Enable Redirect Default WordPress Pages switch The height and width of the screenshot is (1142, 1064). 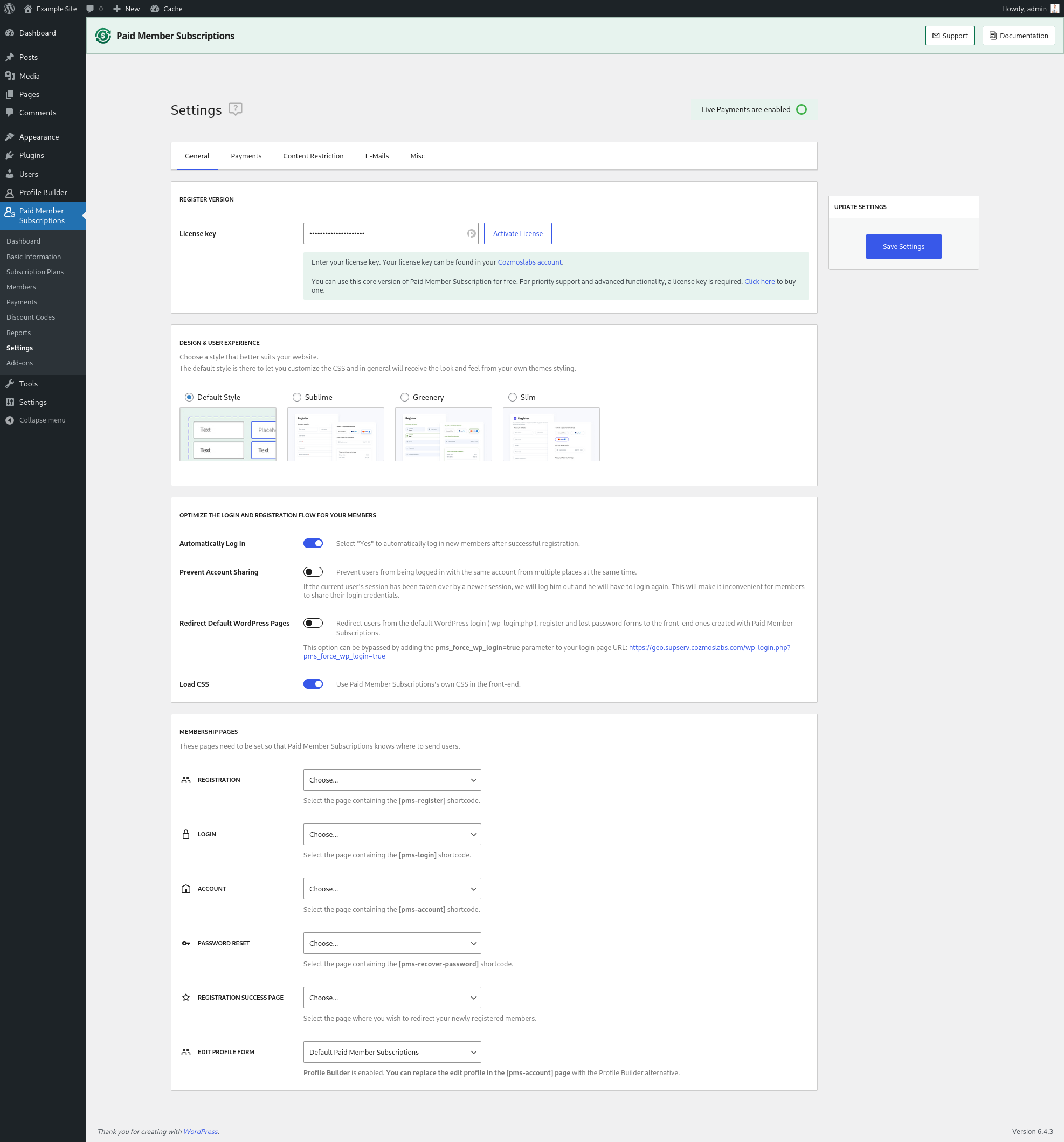pos(313,623)
